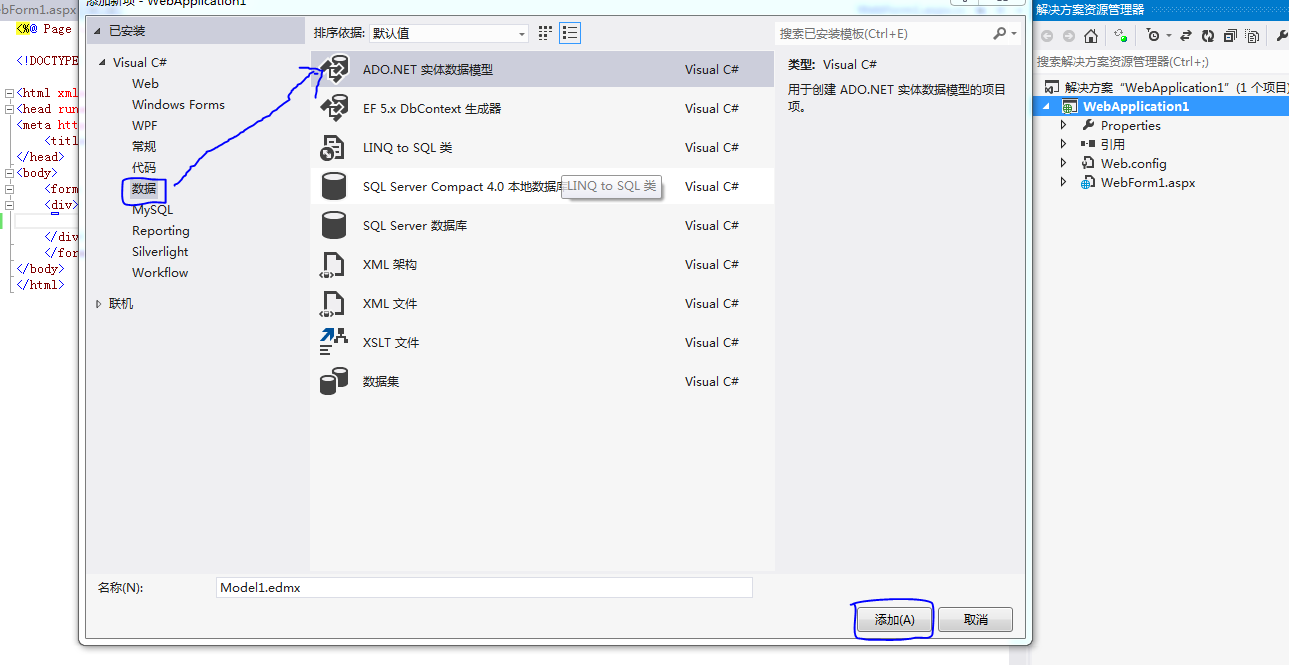1289x665 pixels.
Task: Click Solution Explorer Back arrow
Action: [x=1047, y=36]
